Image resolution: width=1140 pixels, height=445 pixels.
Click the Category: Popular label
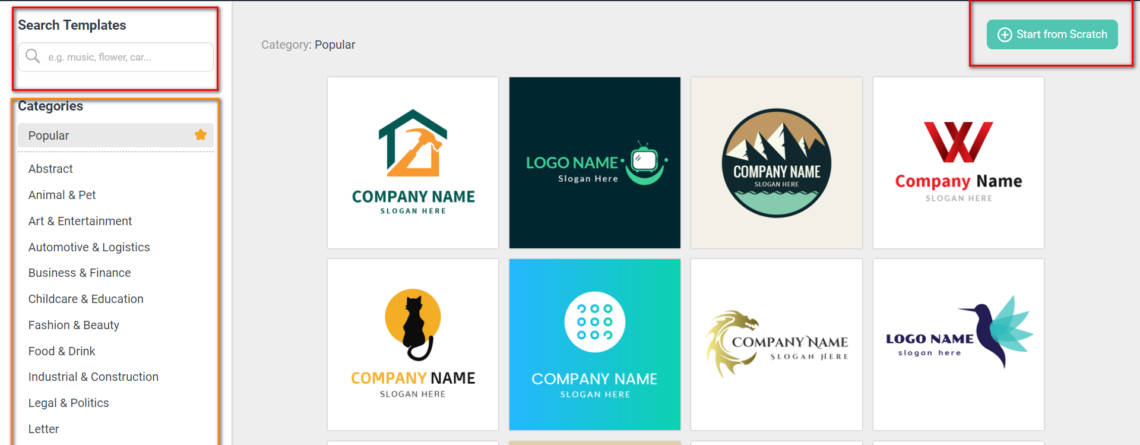(308, 45)
